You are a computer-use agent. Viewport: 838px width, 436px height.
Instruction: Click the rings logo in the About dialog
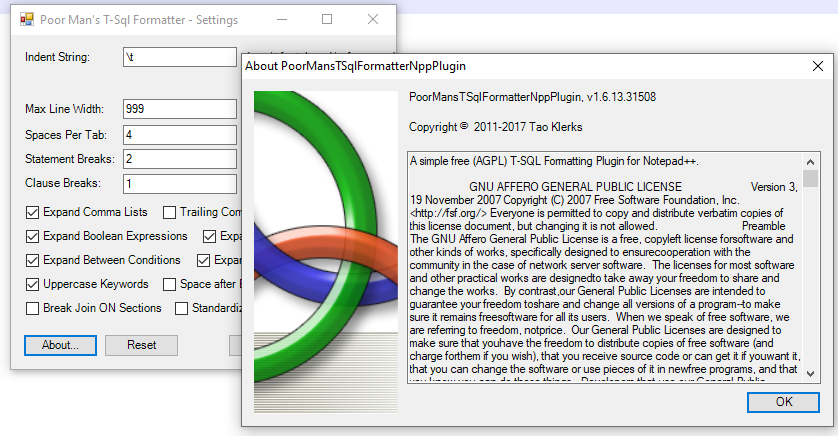click(x=326, y=252)
